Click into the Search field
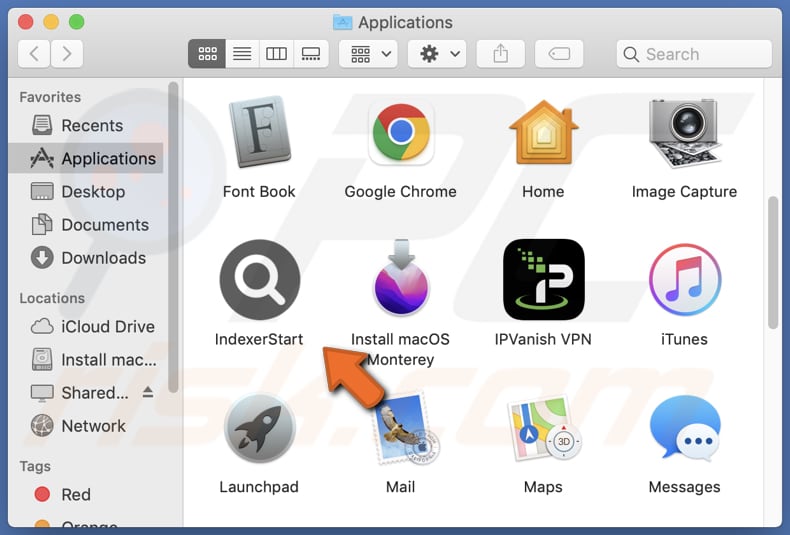This screenshot has height=535, width=790. [x=694, y=54]
